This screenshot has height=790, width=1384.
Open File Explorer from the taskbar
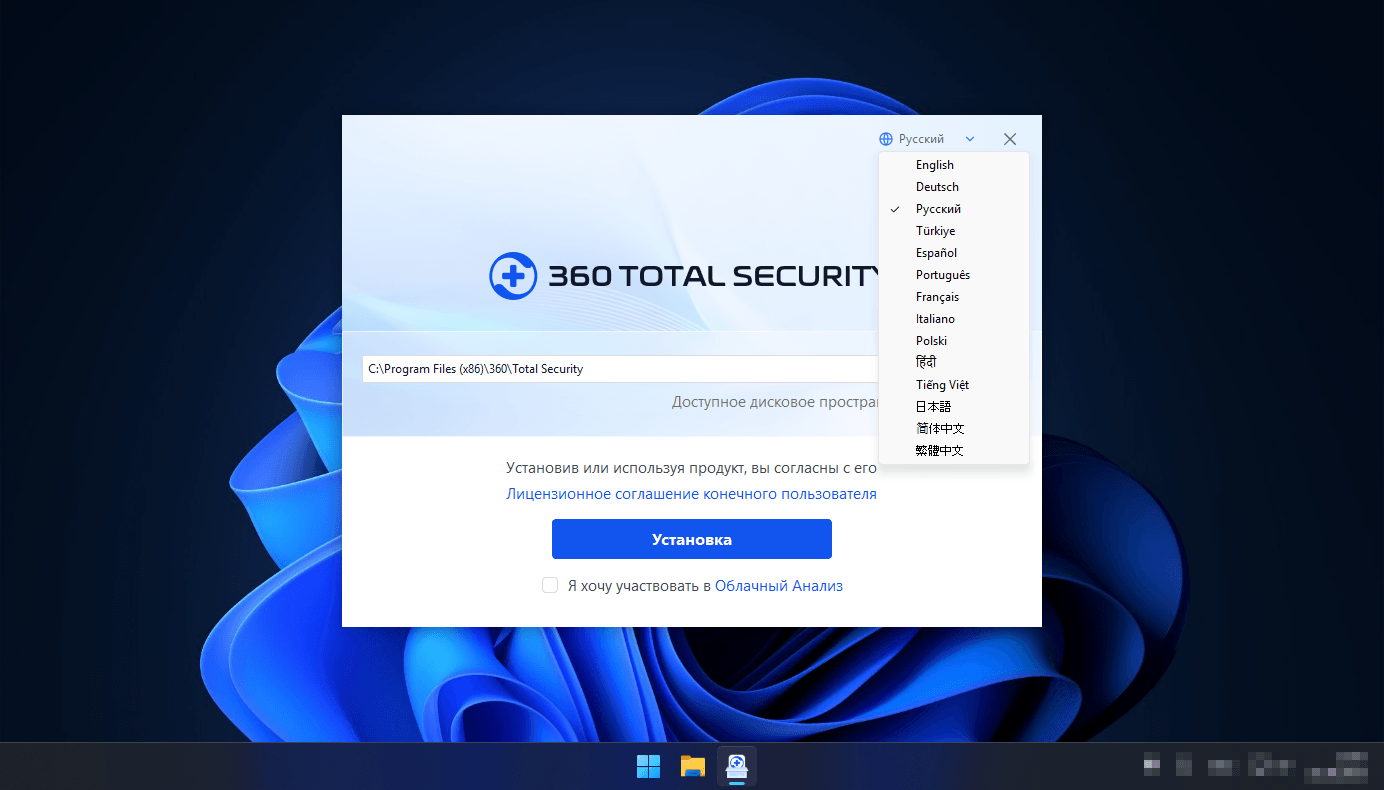click(x=693, y=767)
